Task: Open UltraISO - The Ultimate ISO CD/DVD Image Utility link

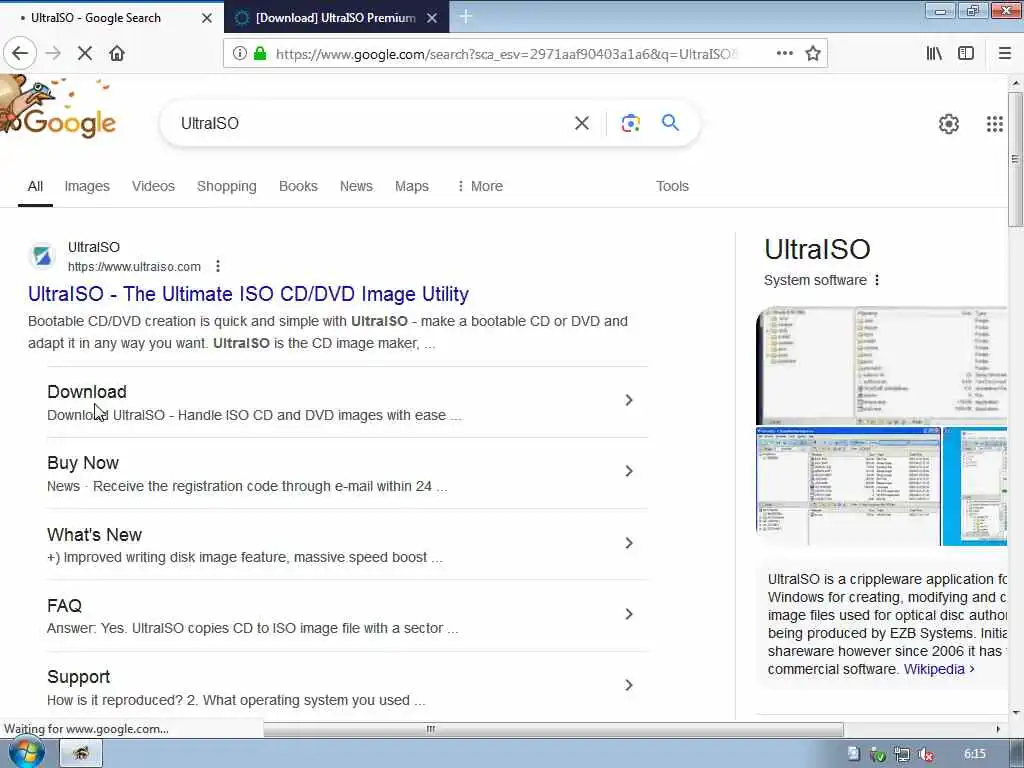Action: [248, 294]
